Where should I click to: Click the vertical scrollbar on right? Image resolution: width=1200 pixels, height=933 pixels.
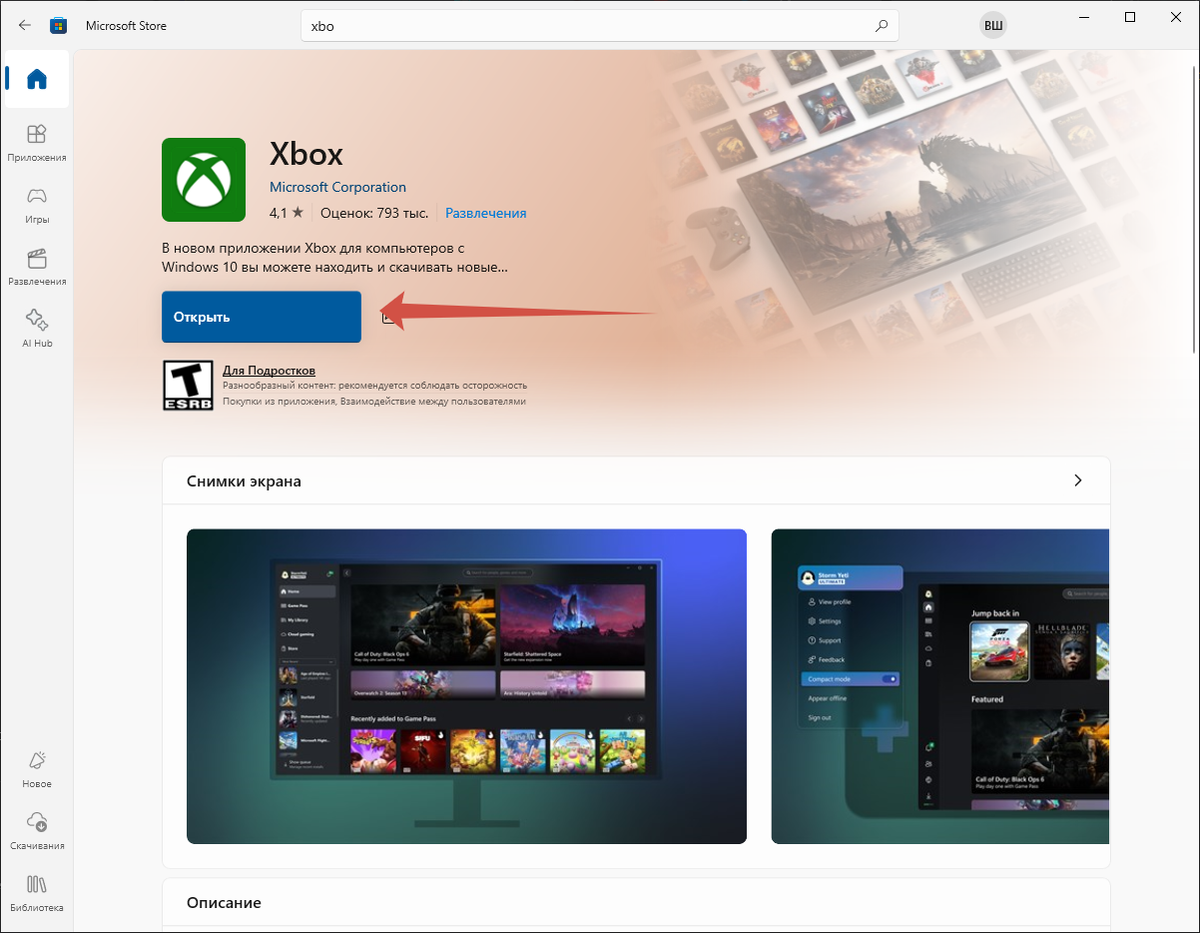pyautogui.click(x=1194, y=210)
